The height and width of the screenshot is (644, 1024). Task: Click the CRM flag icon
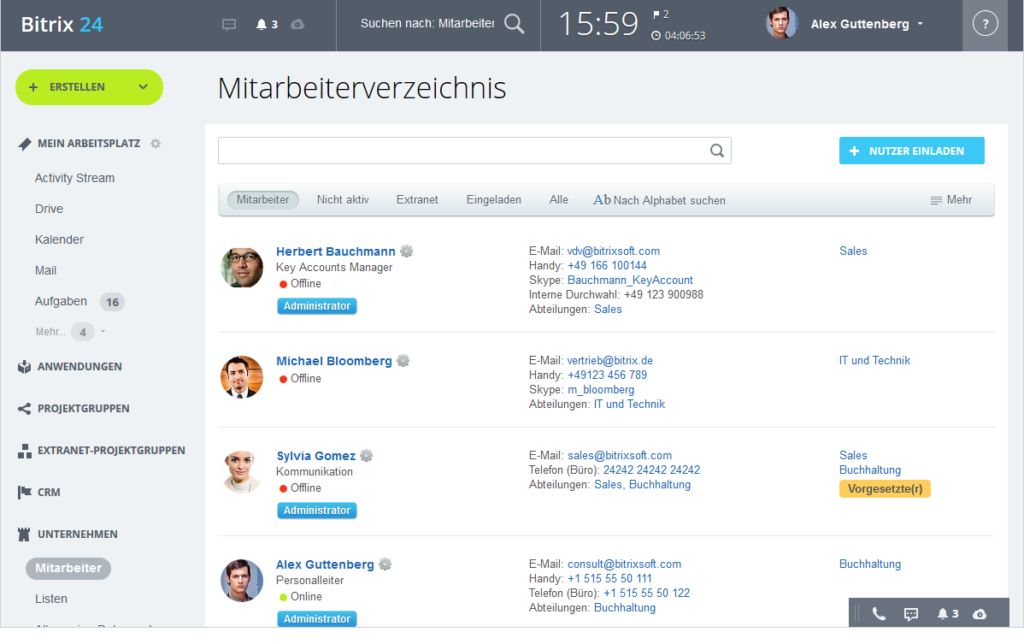tap(24, 492)
